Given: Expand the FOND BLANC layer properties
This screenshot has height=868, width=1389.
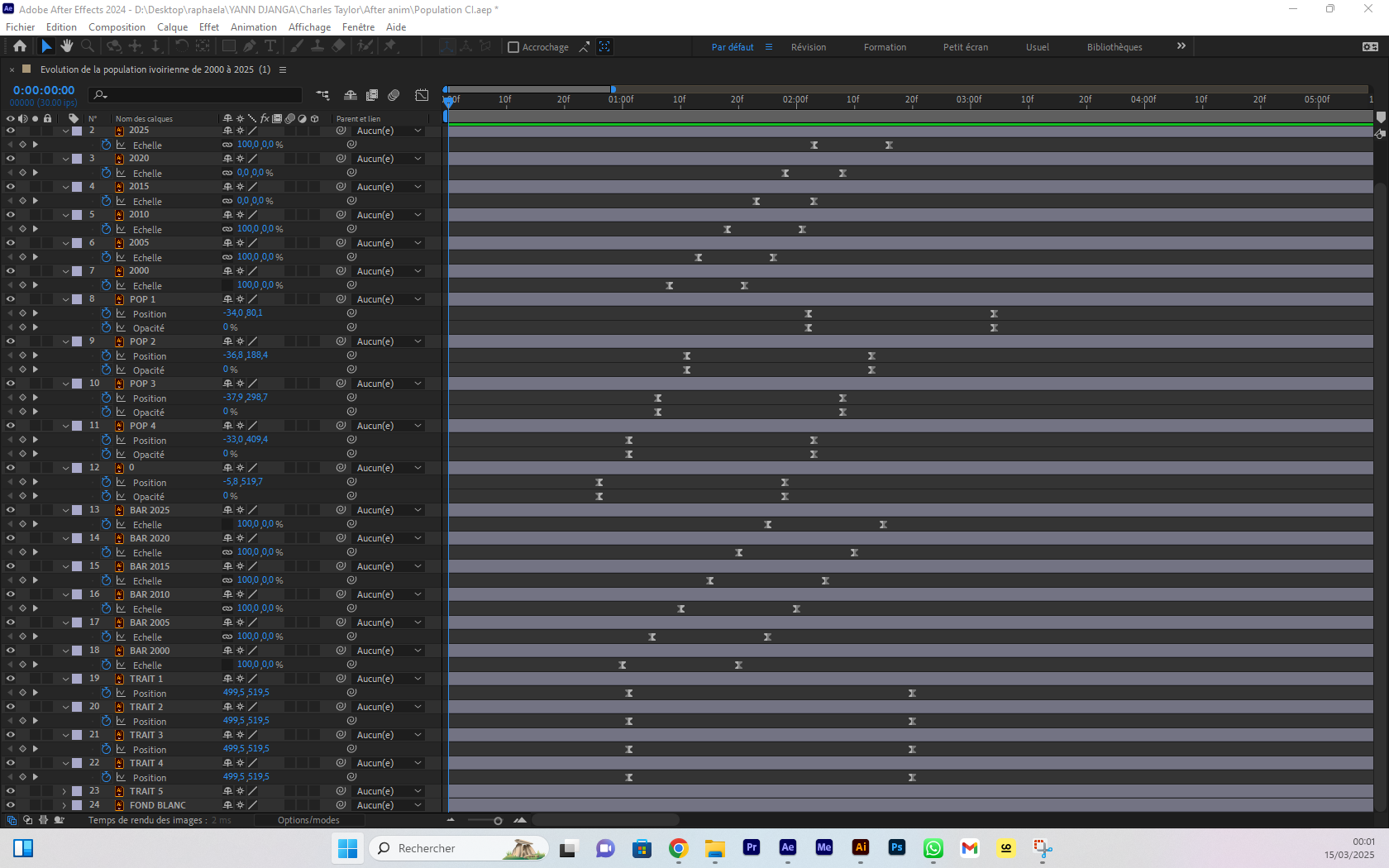Looking at the screenshot, I should 64,805.
